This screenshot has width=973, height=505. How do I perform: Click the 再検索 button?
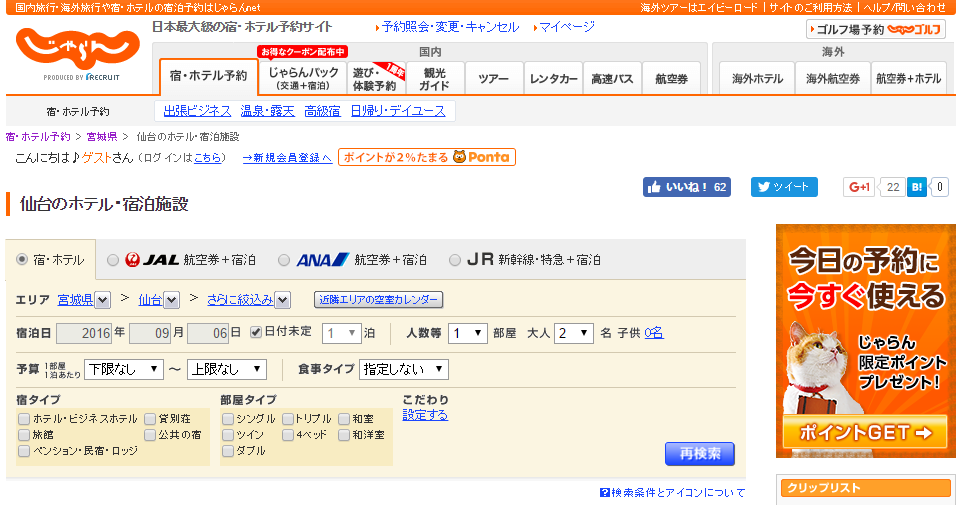coord(699,454)
